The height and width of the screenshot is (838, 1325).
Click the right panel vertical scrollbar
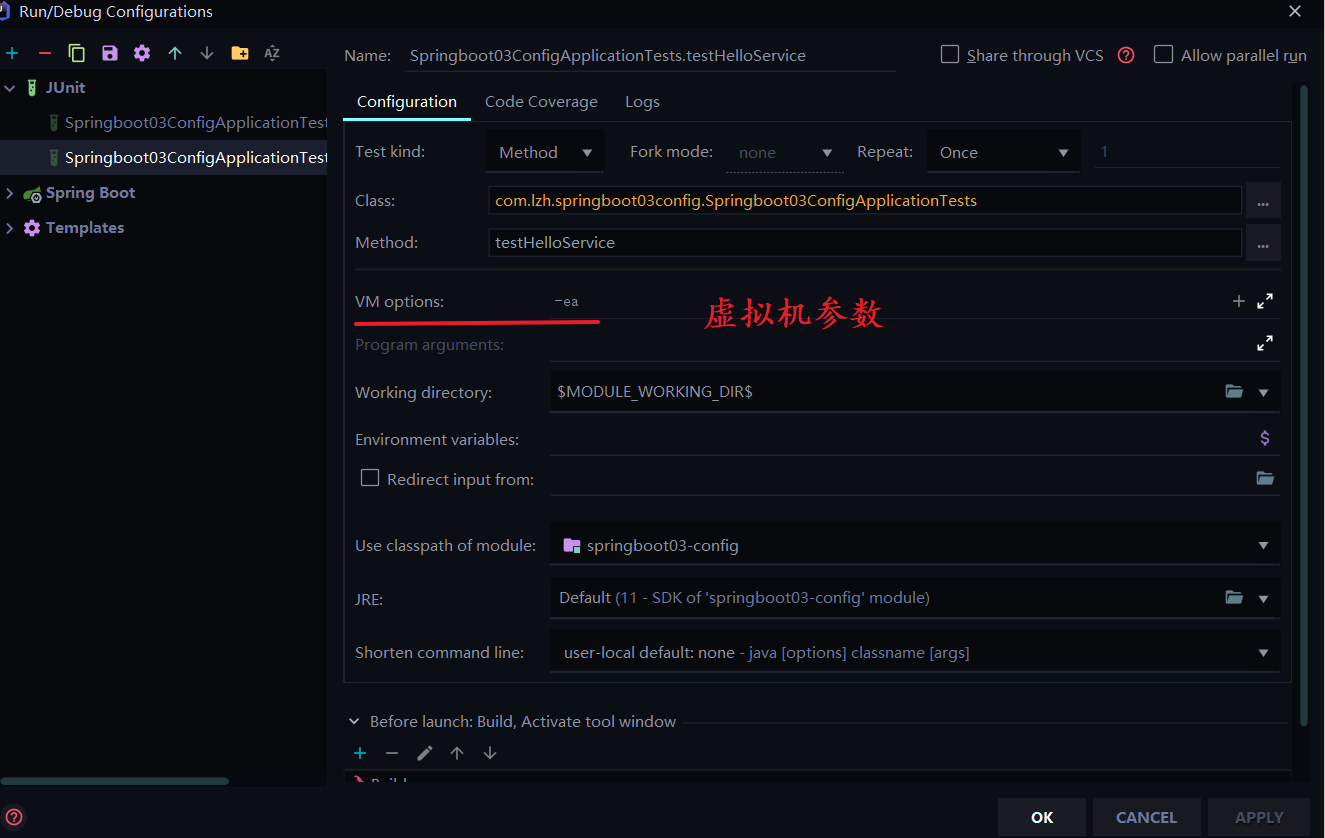point(1303,405)
